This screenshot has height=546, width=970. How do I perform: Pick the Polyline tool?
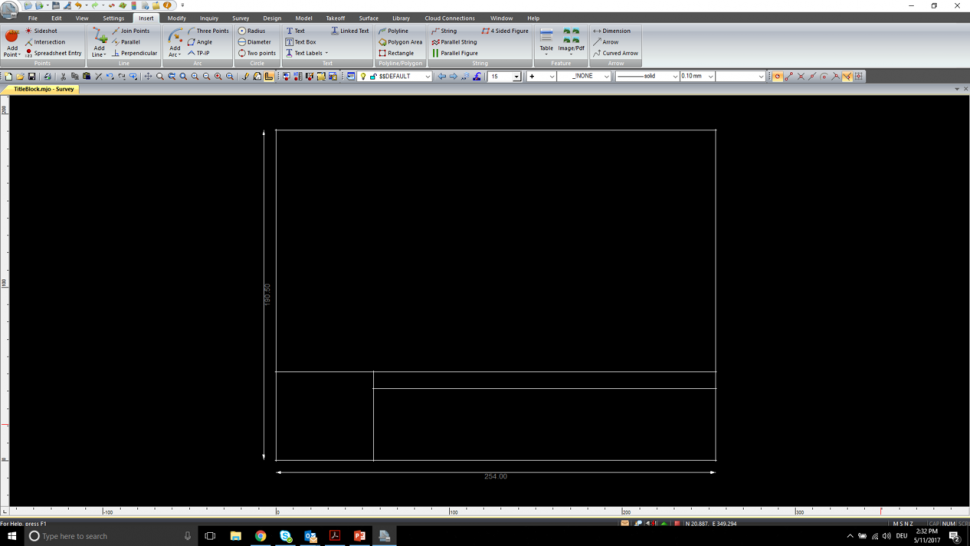coord(397,31)
